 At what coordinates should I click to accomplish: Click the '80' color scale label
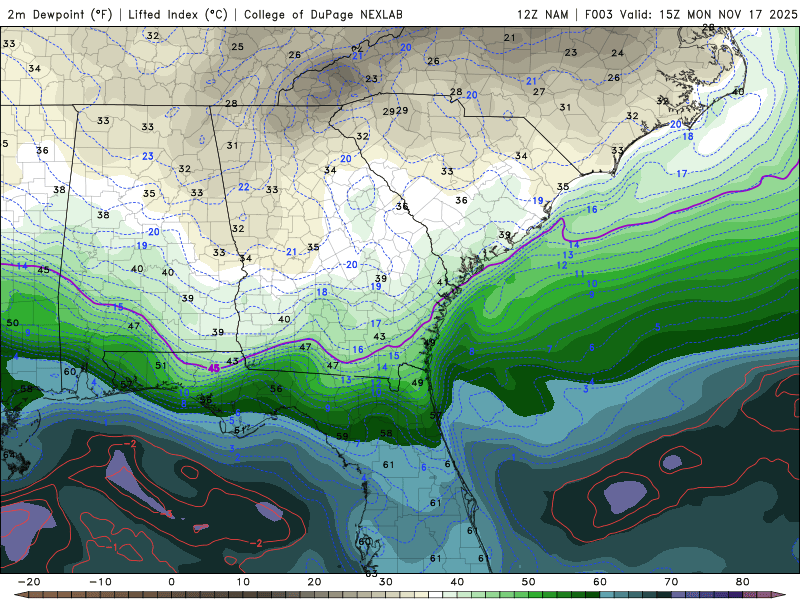[x=743, y=582]
